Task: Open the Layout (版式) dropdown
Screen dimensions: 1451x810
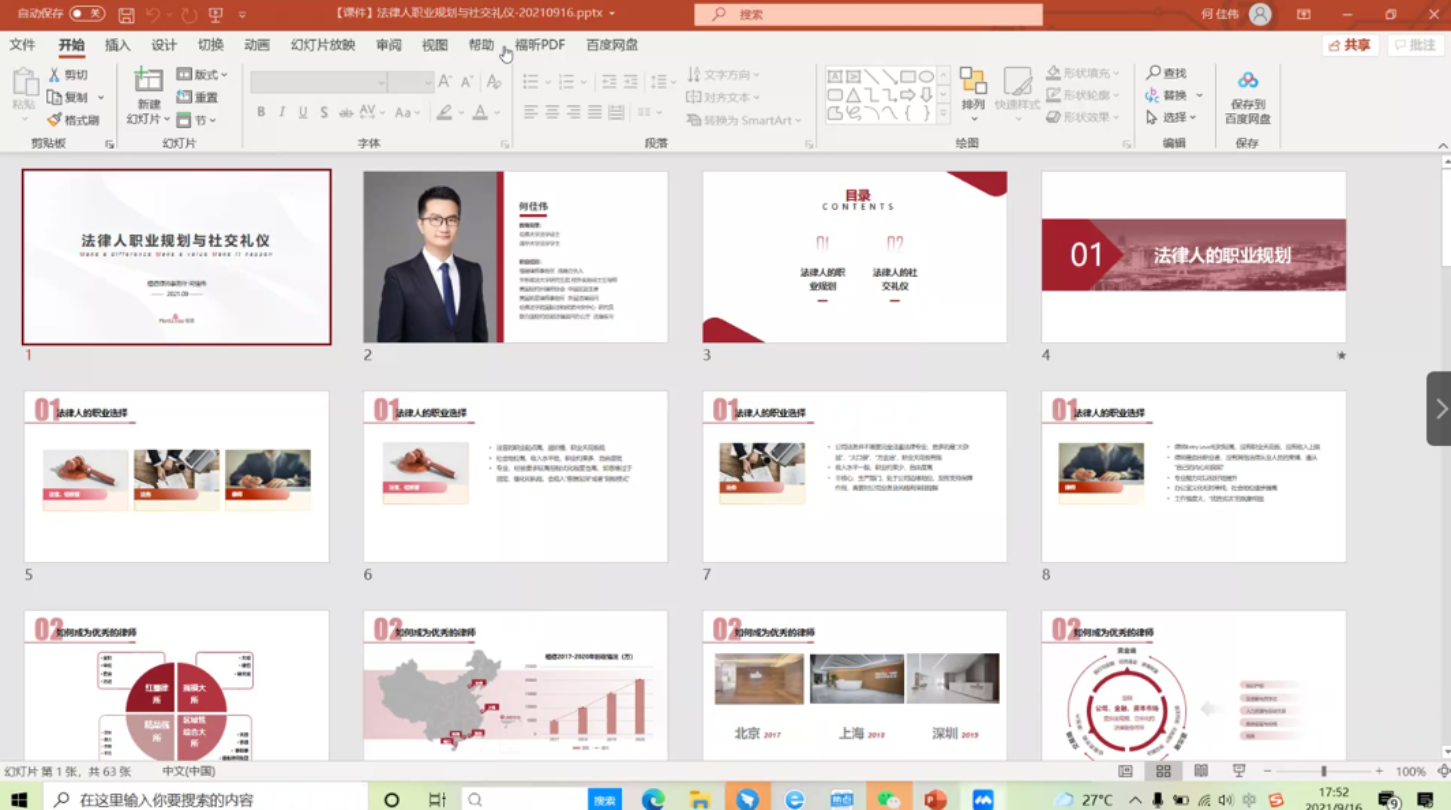Action: tap(200, 74)
